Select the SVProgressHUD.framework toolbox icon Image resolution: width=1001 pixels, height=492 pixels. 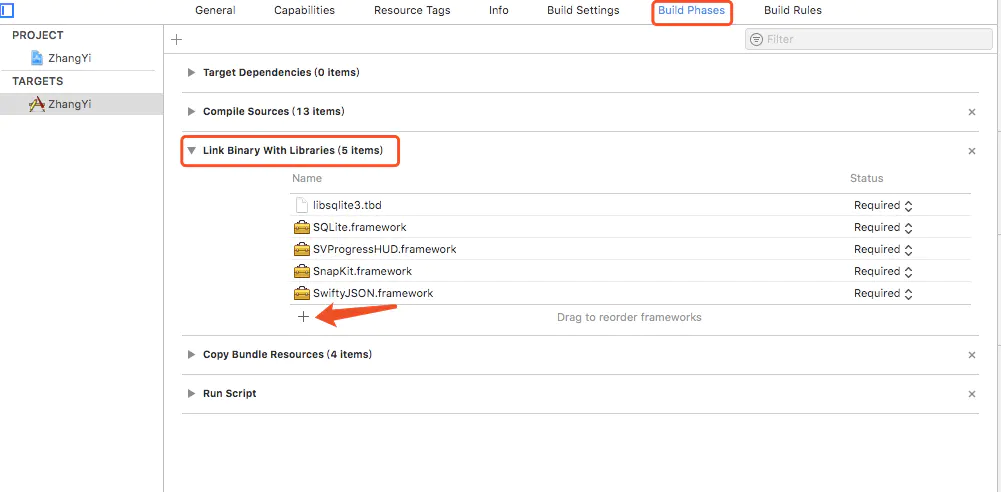[302, 250]
